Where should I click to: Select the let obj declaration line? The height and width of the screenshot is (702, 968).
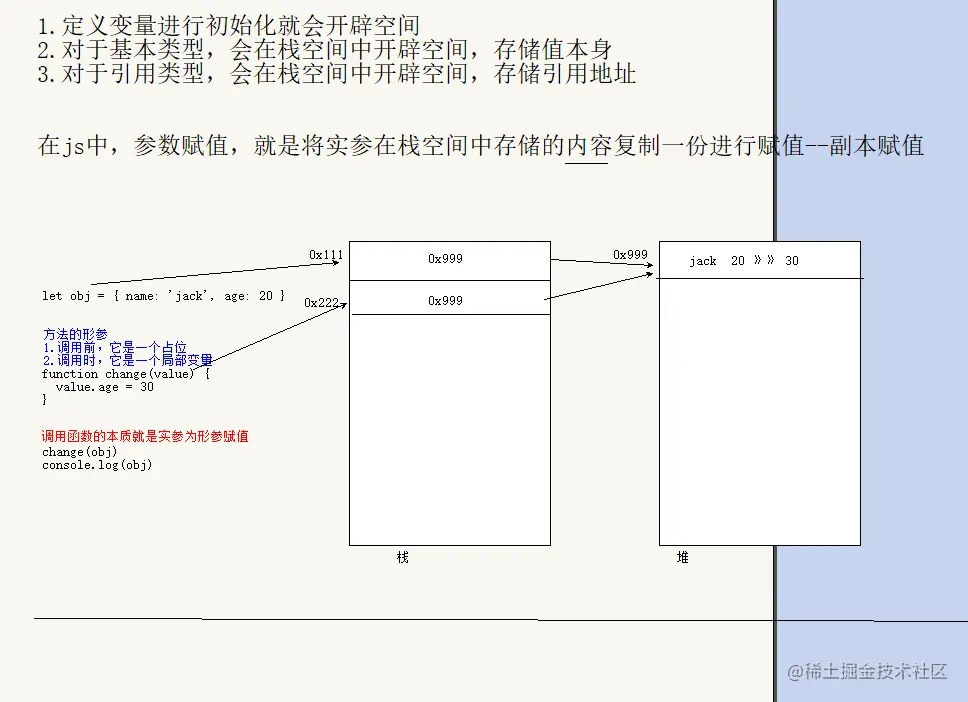[x=163, y=295]
